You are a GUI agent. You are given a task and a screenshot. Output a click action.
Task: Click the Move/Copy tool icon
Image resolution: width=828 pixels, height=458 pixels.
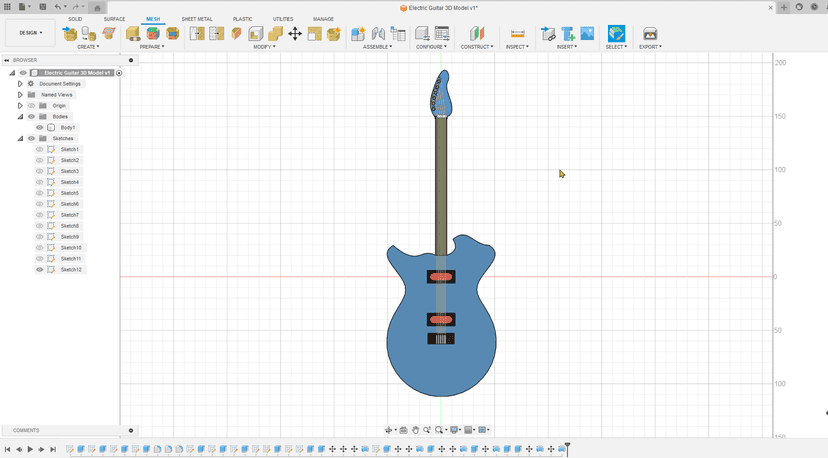tap(295, 34)
